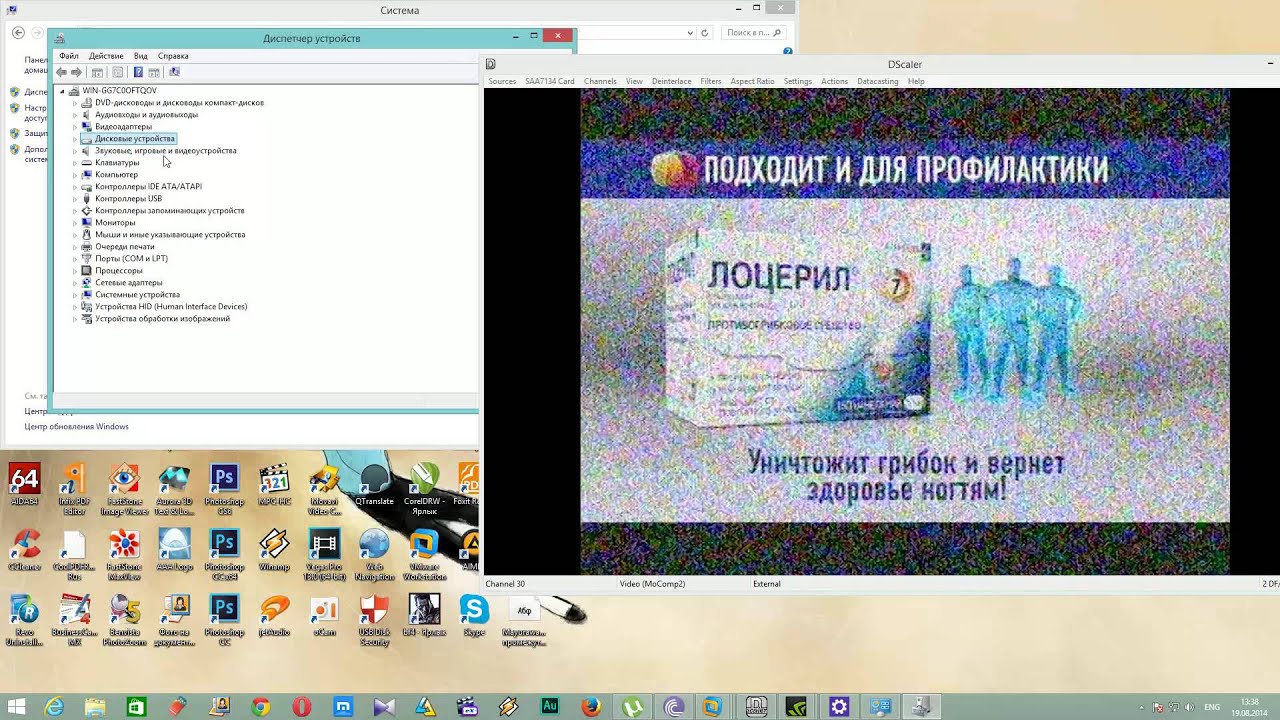This screenshot has height=720, width=1280.
Task: Expand DVD-дисководы и дисководы компакт-дисков node
Action: [75, 103]
